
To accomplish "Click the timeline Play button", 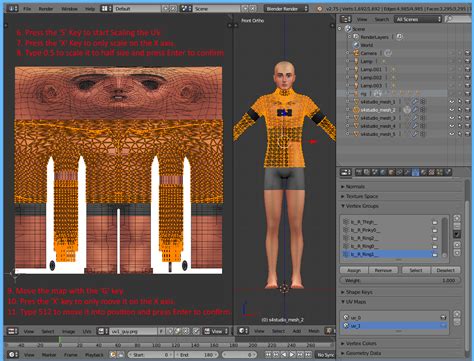I will 292,355.
